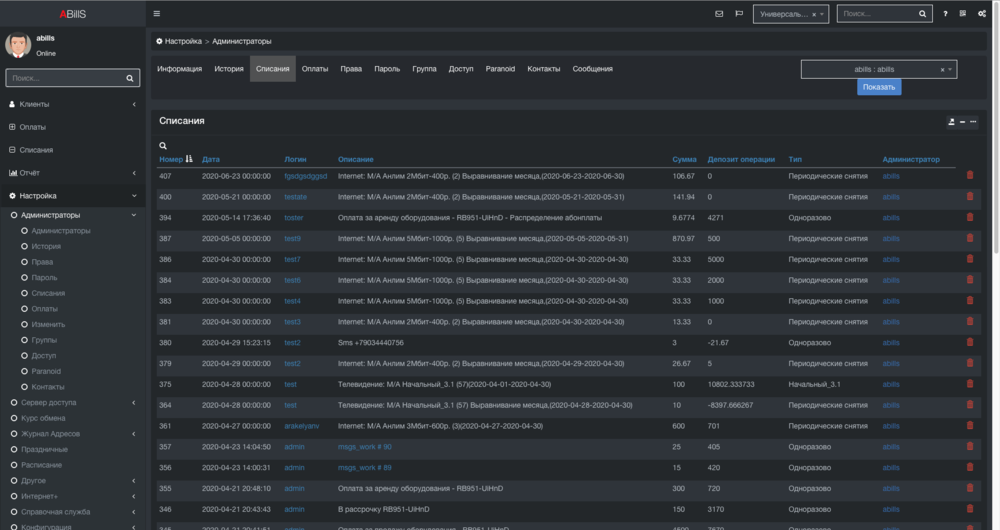Open messages envelope icon in header

(x=719, y=14)
